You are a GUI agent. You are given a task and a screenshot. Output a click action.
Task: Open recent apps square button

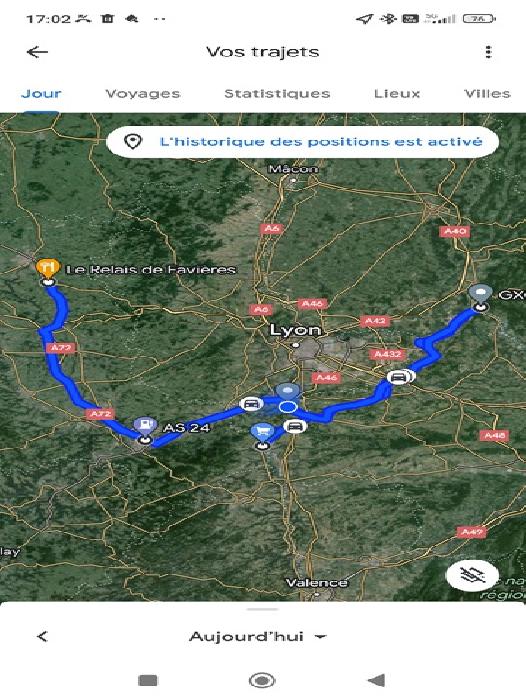[x=148, y=681]
